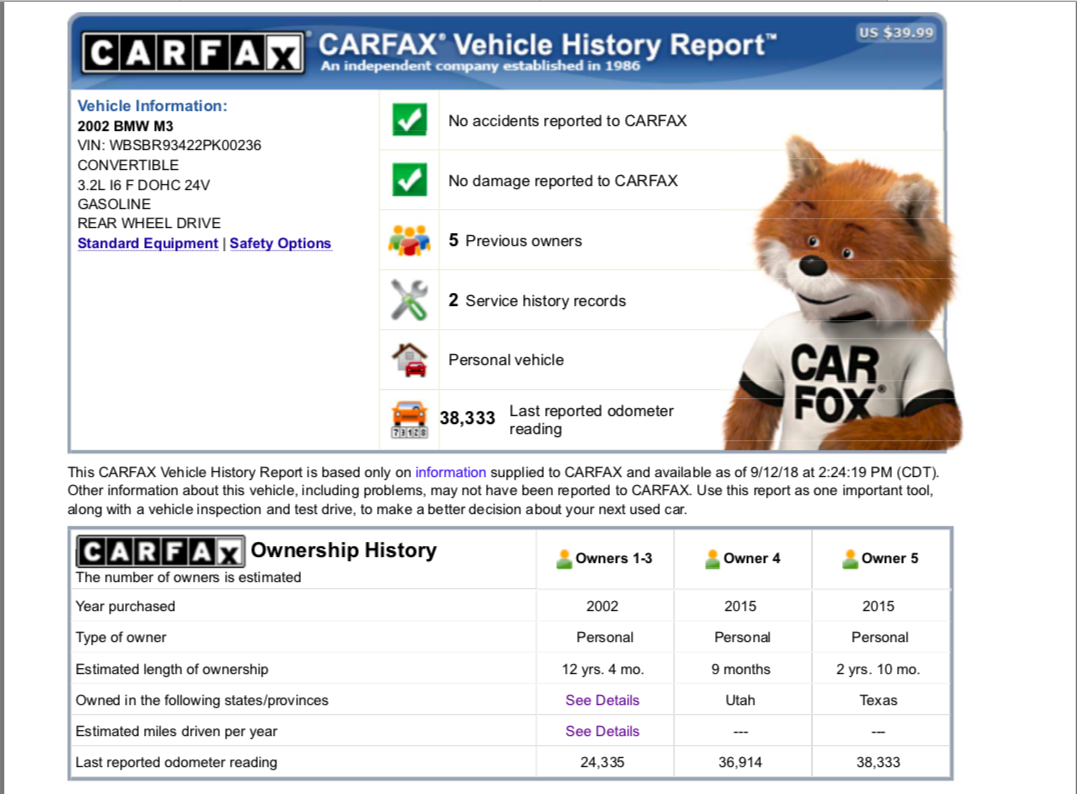
Task: Click the 'Owned in the following states/provinces' label
Action: 202,700
